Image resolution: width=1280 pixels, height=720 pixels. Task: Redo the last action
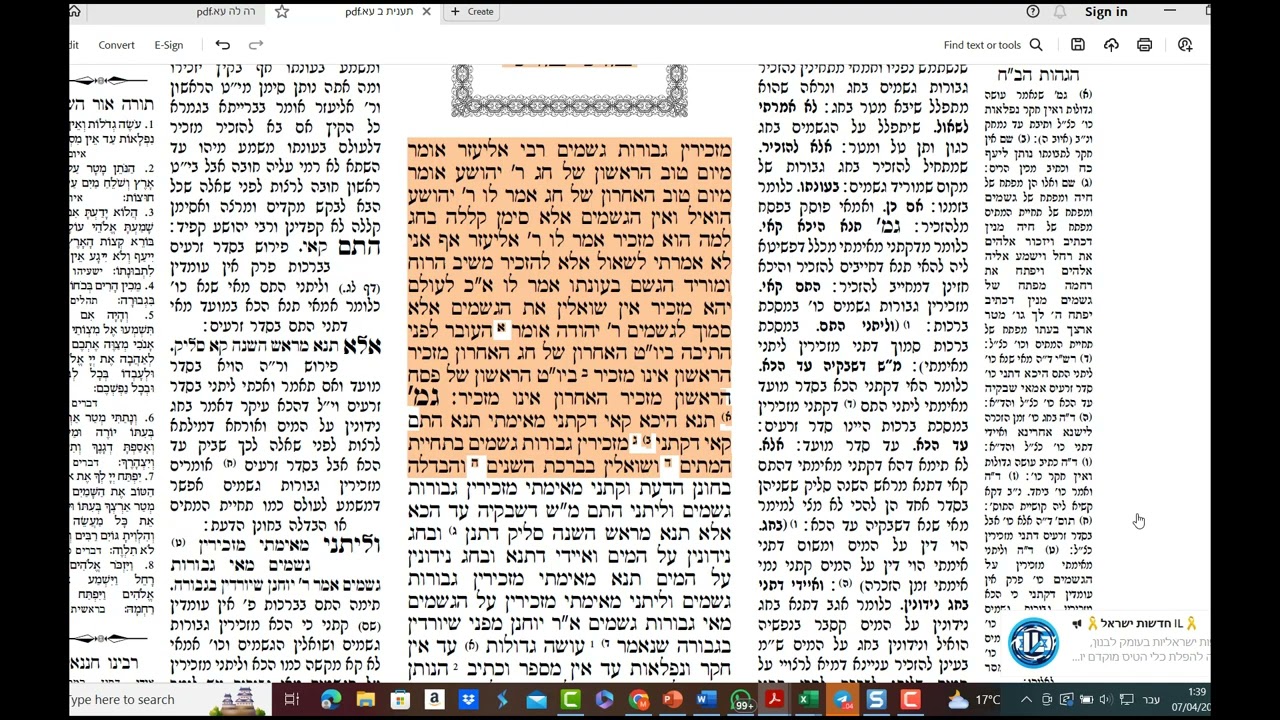pos(256,45)
